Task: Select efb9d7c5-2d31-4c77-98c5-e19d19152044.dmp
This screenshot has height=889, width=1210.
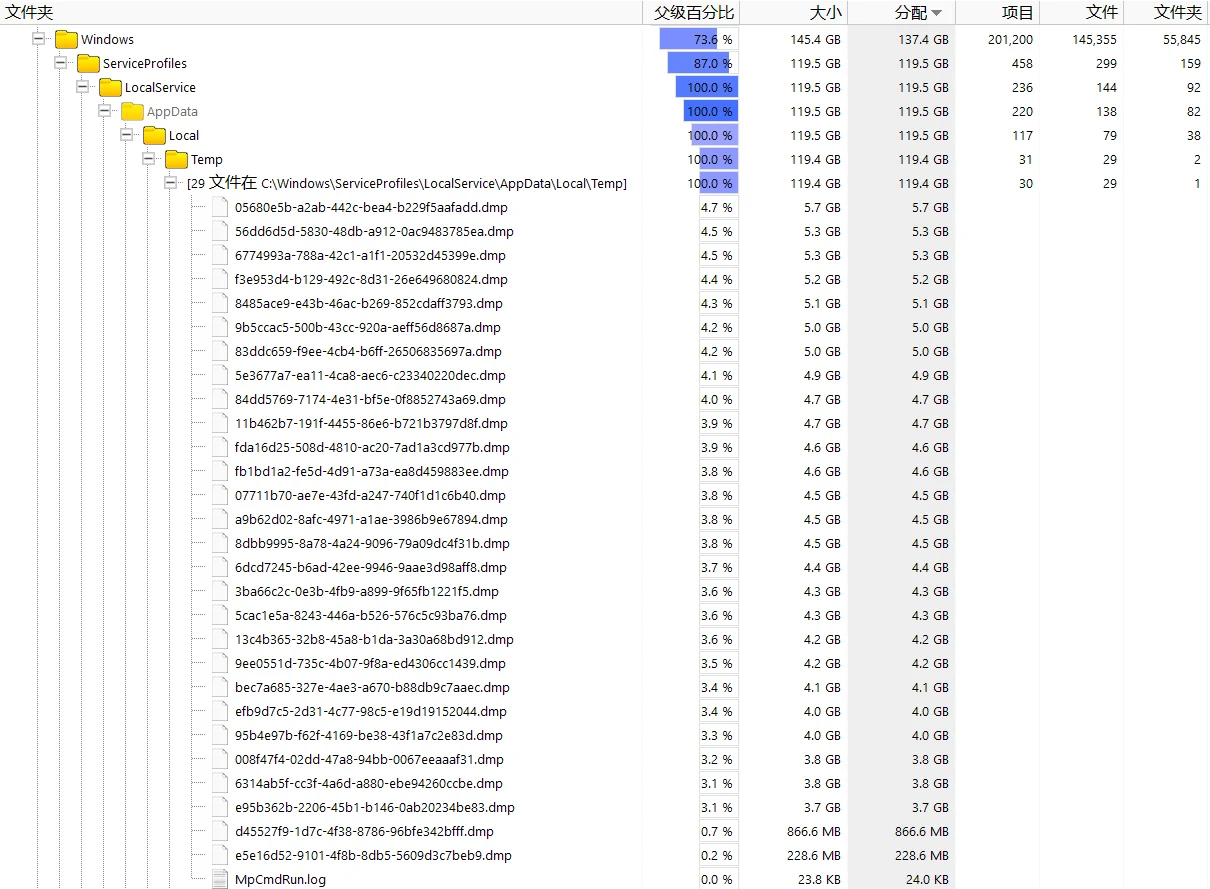Action: 371,711
